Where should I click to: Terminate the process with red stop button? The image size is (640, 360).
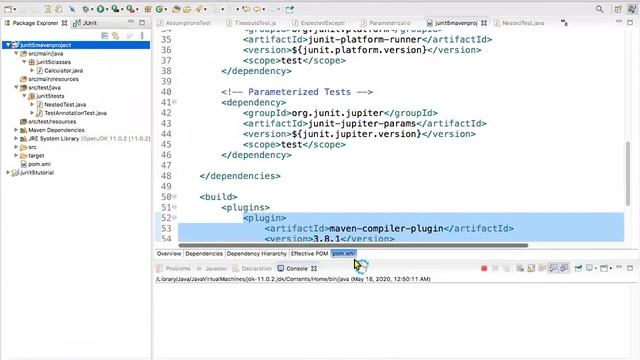pos(484,268)
